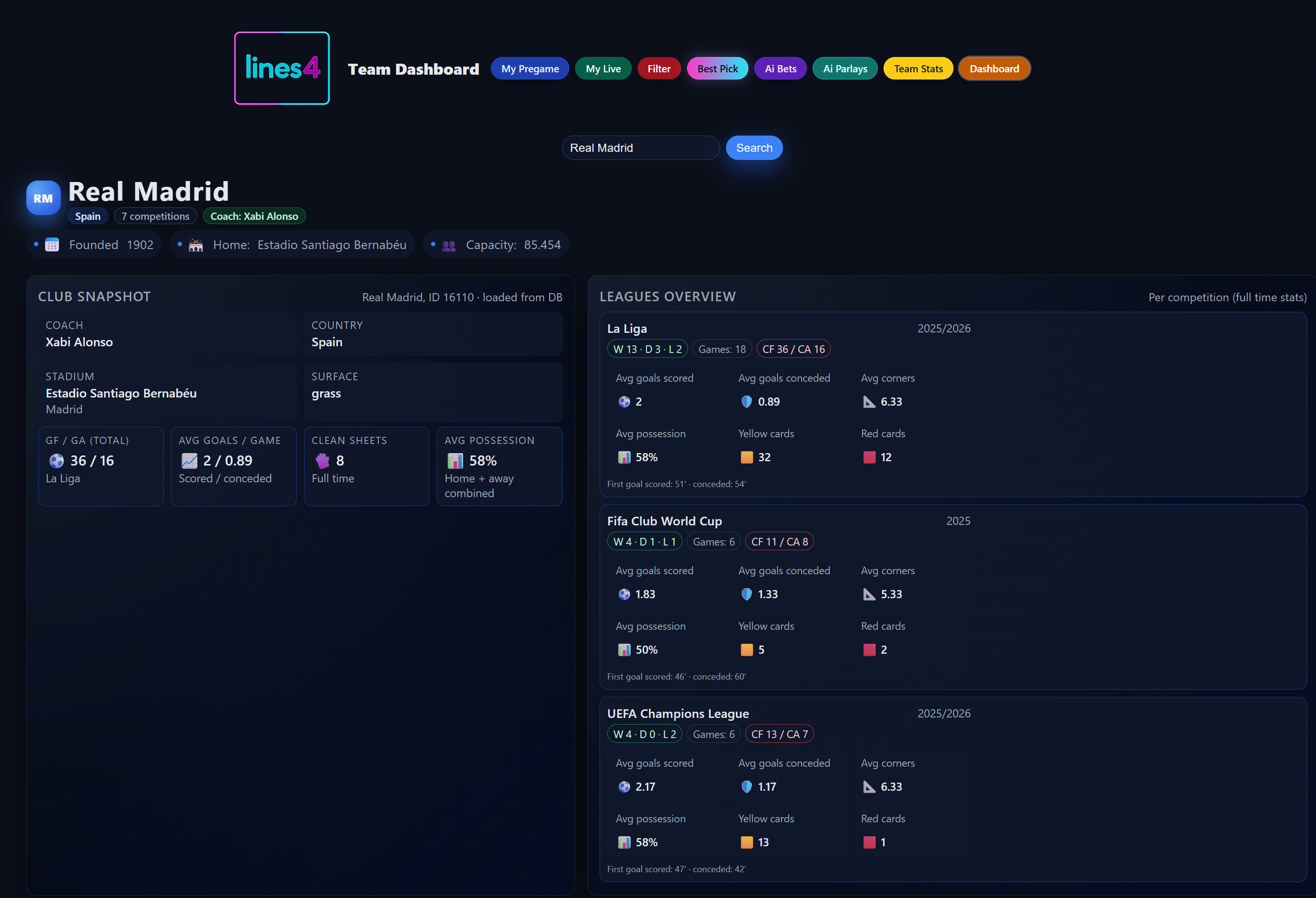1316x898 pixels.
Task: Click 'Real Madrid, ID 16110 · loaded from DB' text
Action: click(x=462, y=297)
